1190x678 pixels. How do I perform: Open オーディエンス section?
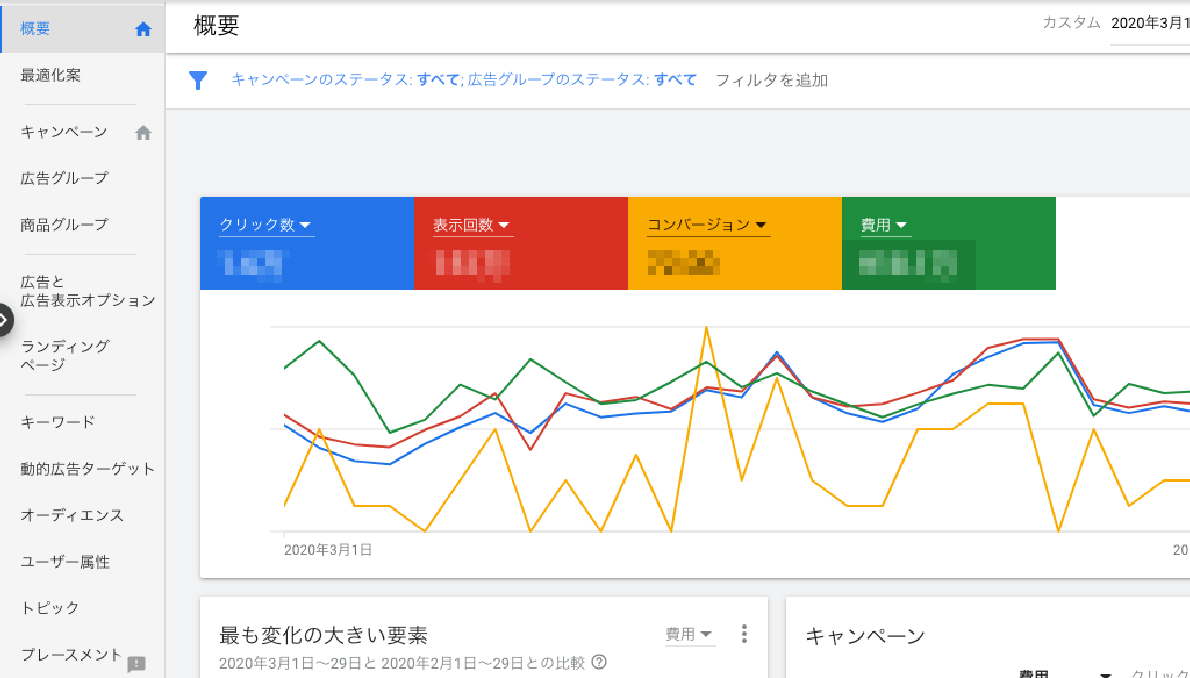pyautogui.click(x=72, y=516)
